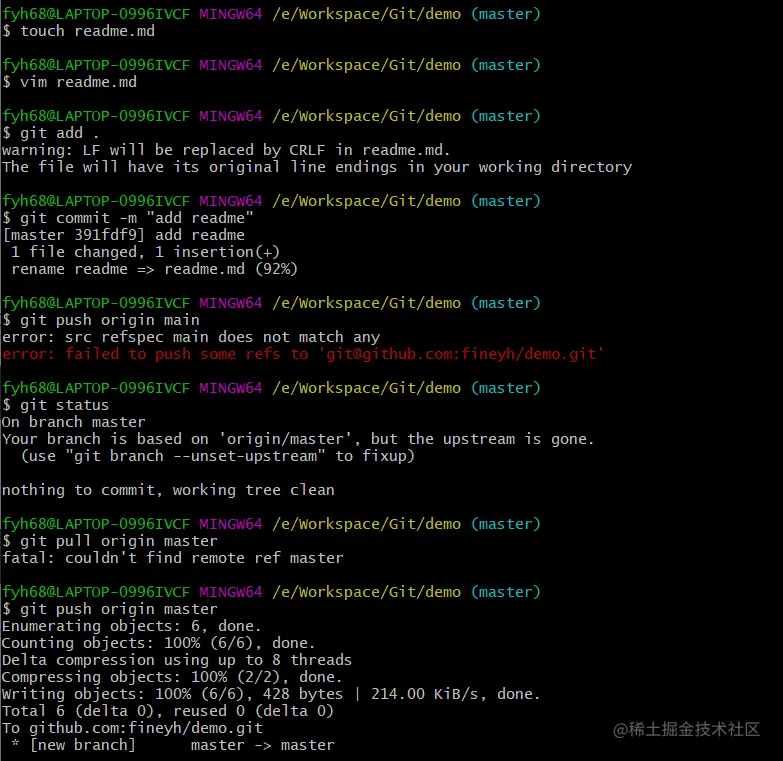The image size is (783, 761).
Task: Click the 'rename readme => readme.md (92%)' line
Action: click(x=154, y=269)
